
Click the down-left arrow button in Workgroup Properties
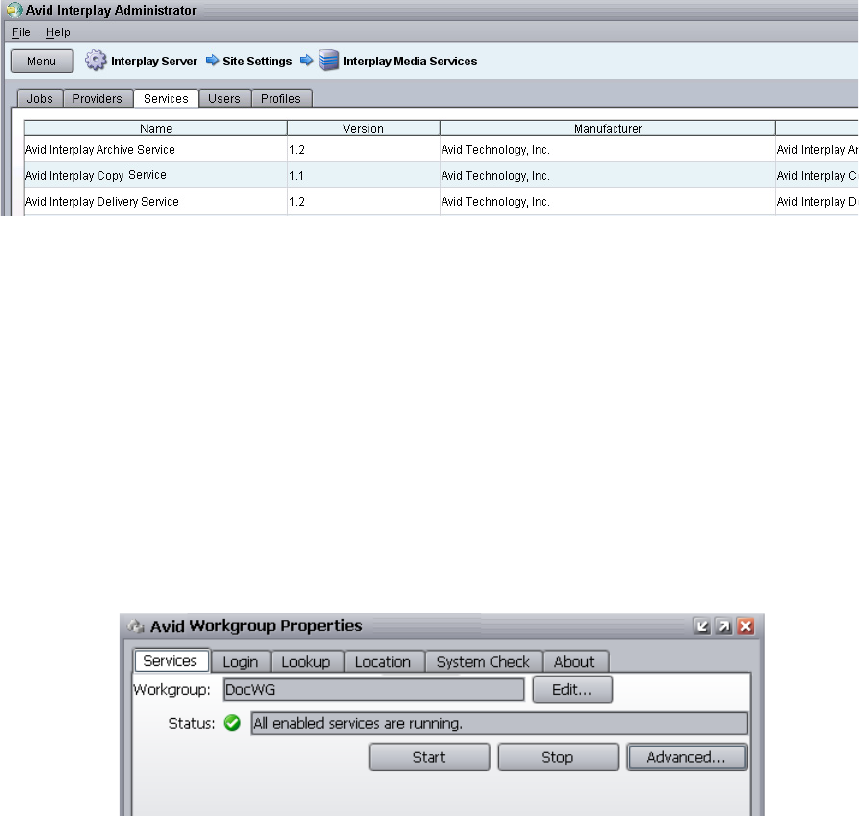point(702,626)
